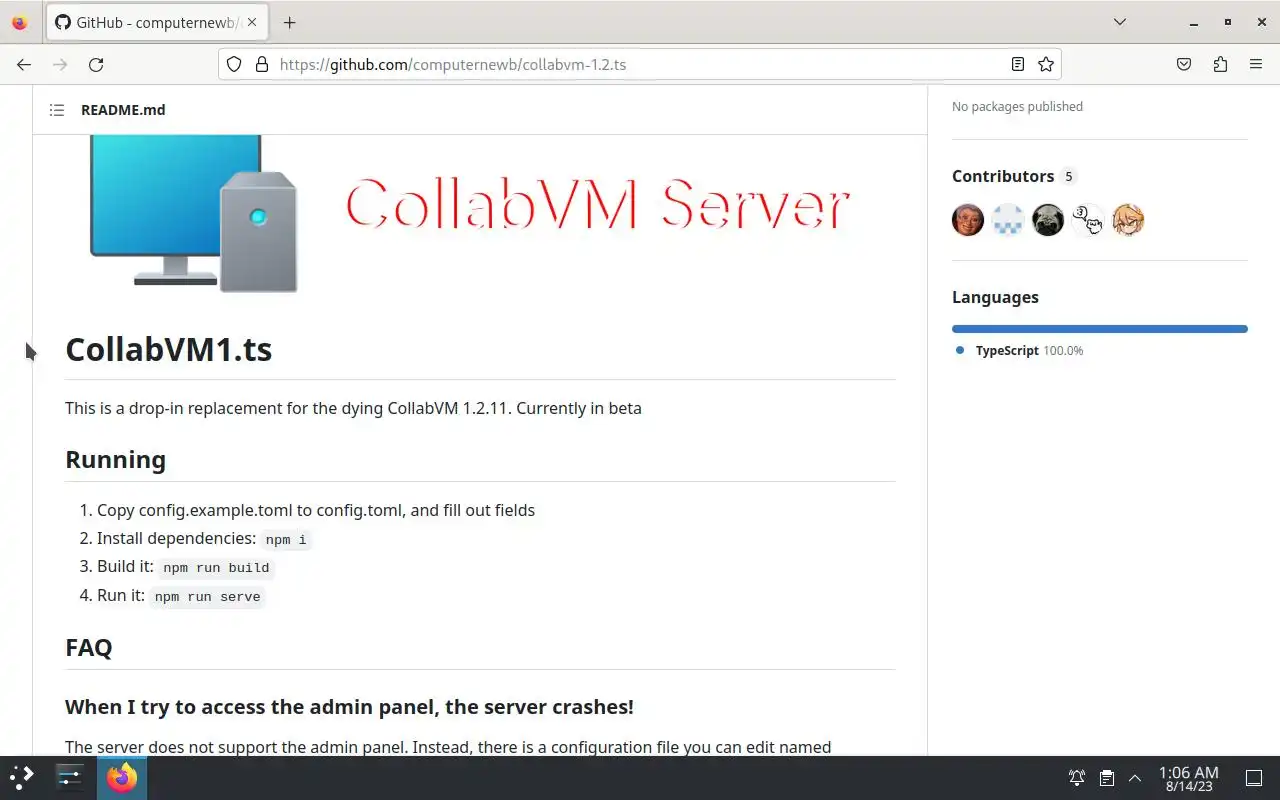Open the fourth contributor avatar

click(1088, 220)
